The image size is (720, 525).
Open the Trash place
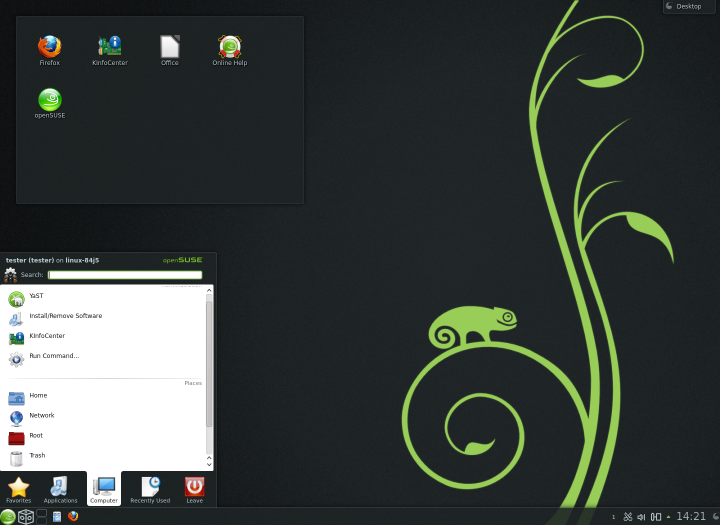click(36, 456)
